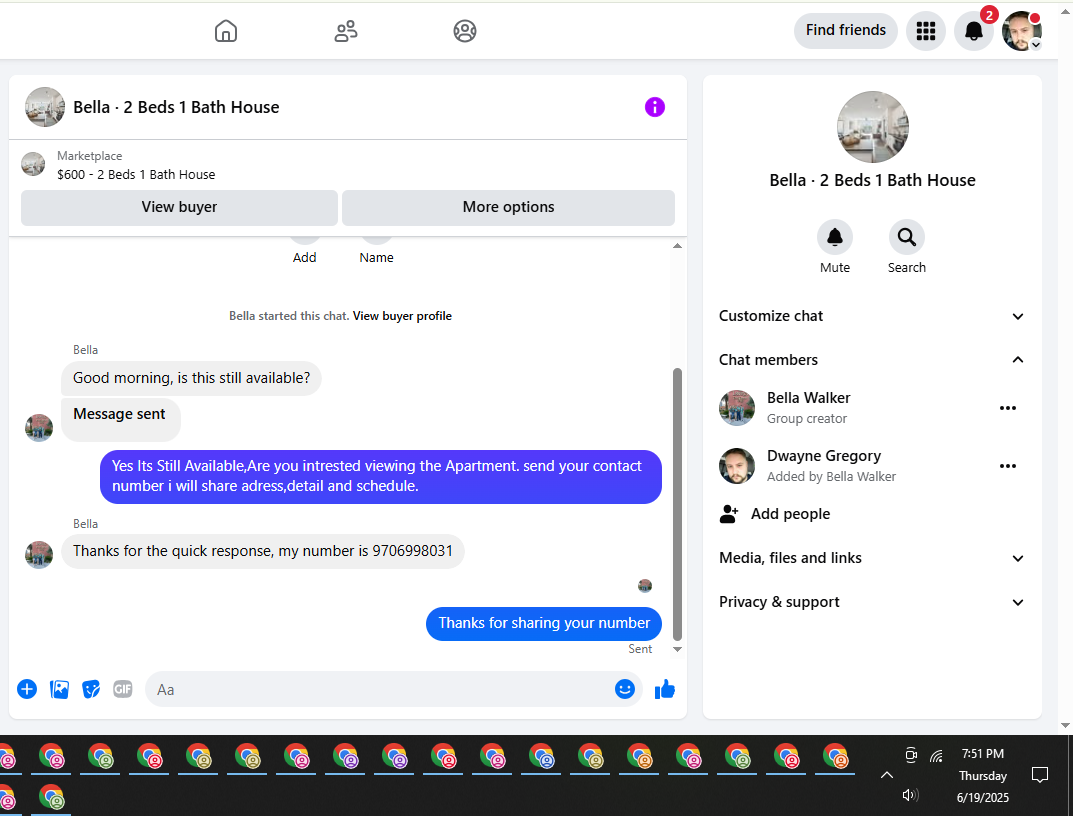Screen dimensions: 1073x816
Task: Click the Add label above chat start
Action: [x=305, y=257]
